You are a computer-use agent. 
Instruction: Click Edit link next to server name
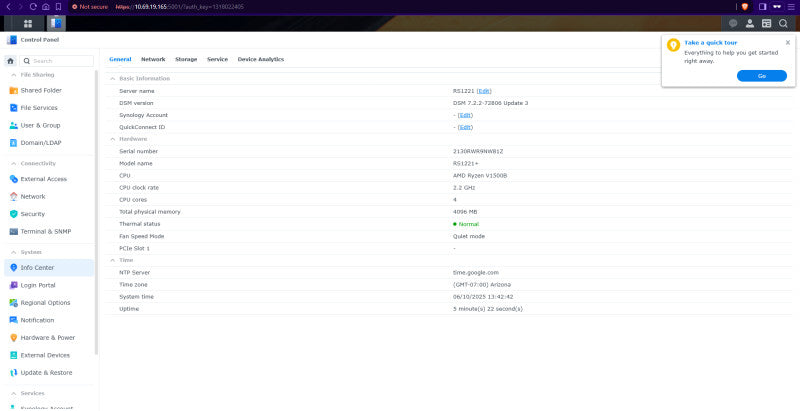pos(484,91)
